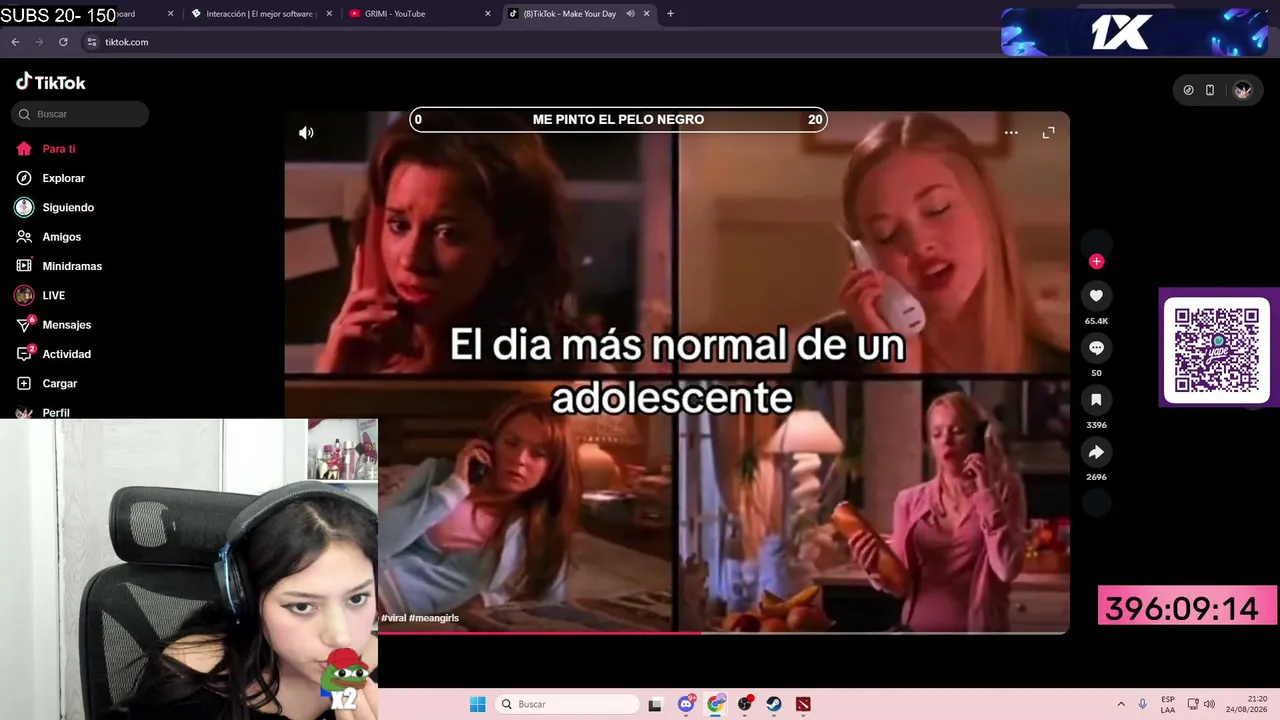Save the video with the bookmark icon

[1096, 399]
